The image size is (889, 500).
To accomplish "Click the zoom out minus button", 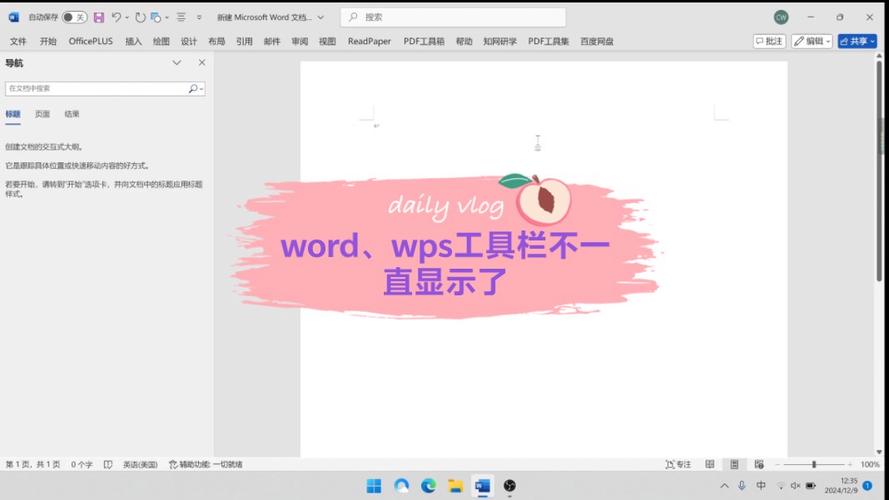I will [777, 464].
